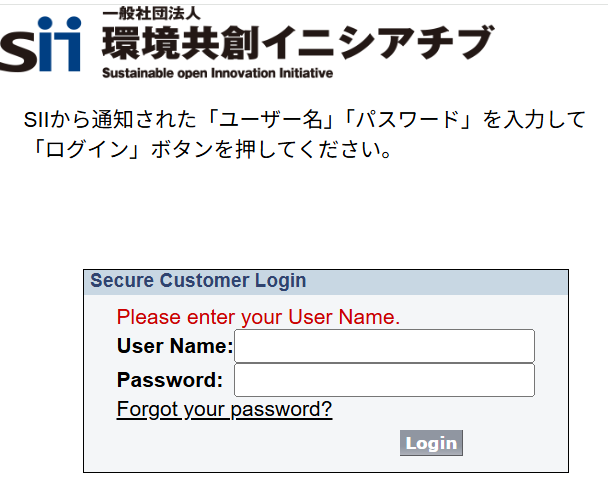Click the word Initiative in the English tagline
608x491 pixels.
coord(300,73)
